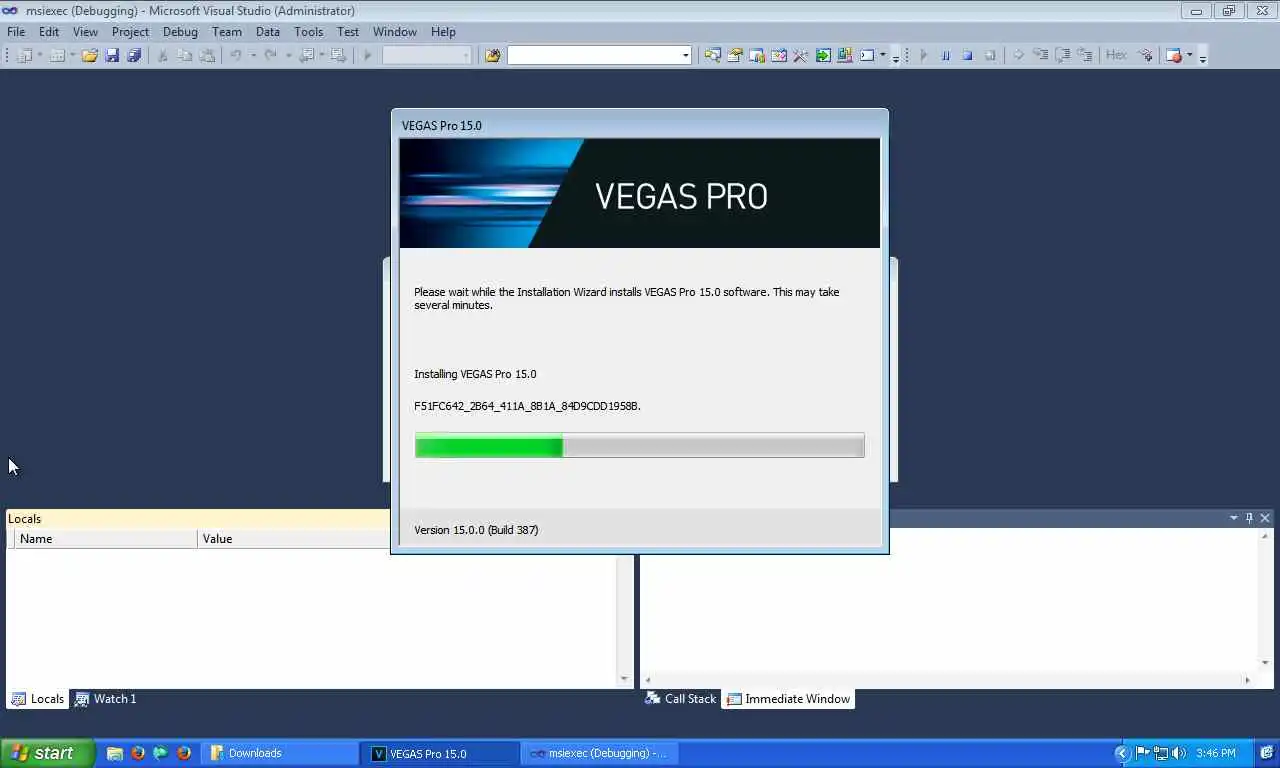Toggle Auto Hide pin of right panel
Image resolution: width=1280 pixels, height=768 pixels.
(x=1249, y=518)
